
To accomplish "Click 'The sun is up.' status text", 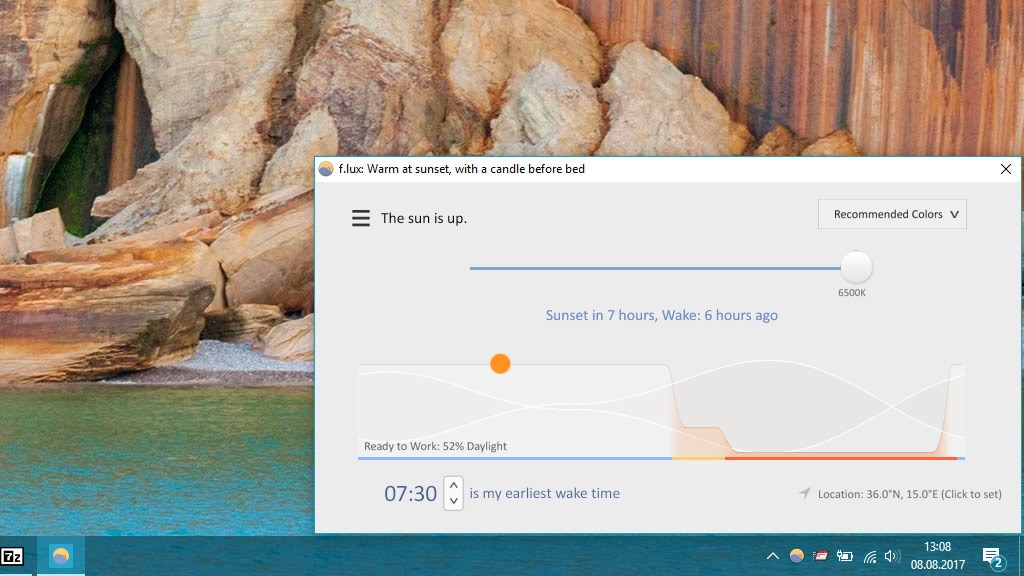I will [x=424, y=218].
